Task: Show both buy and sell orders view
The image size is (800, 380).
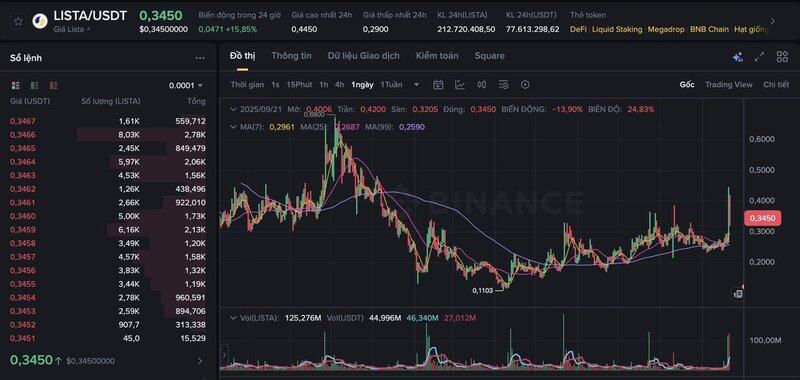Action: tap(15, 85)
